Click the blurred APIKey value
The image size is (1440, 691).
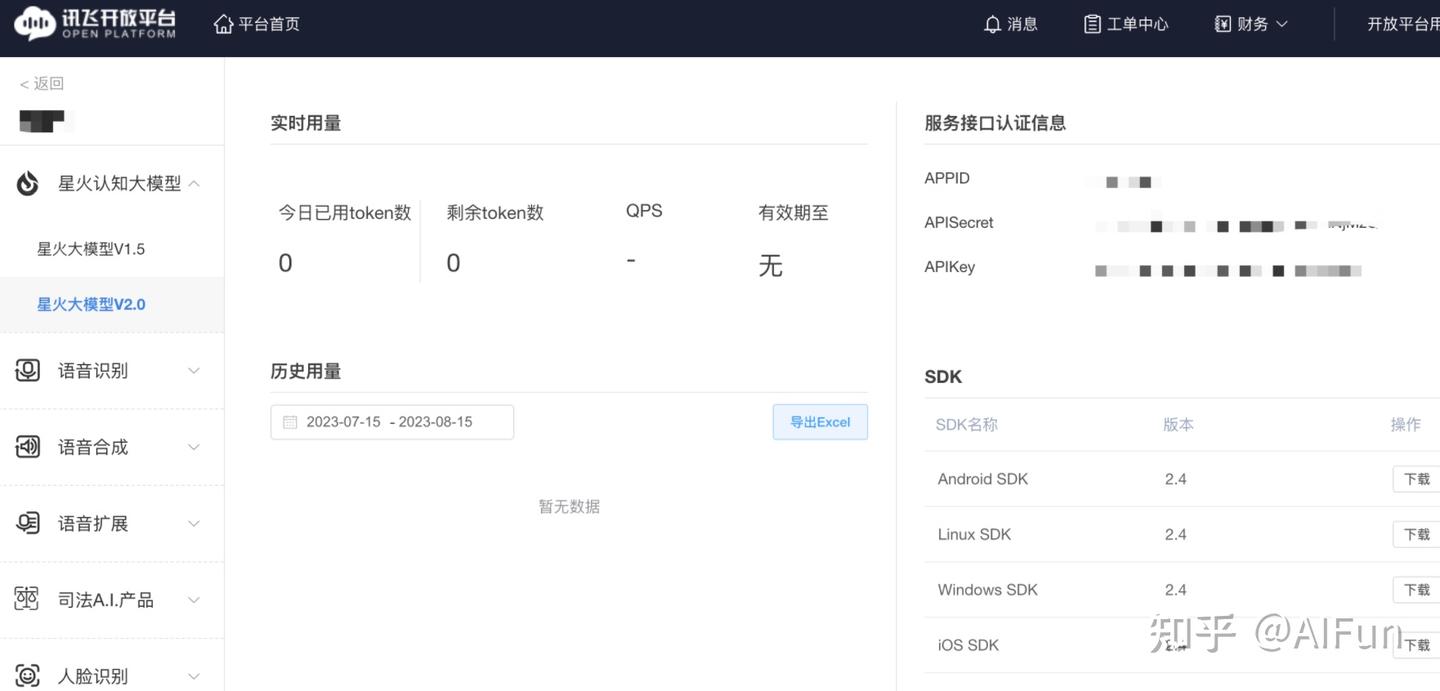click(1228, 270)
